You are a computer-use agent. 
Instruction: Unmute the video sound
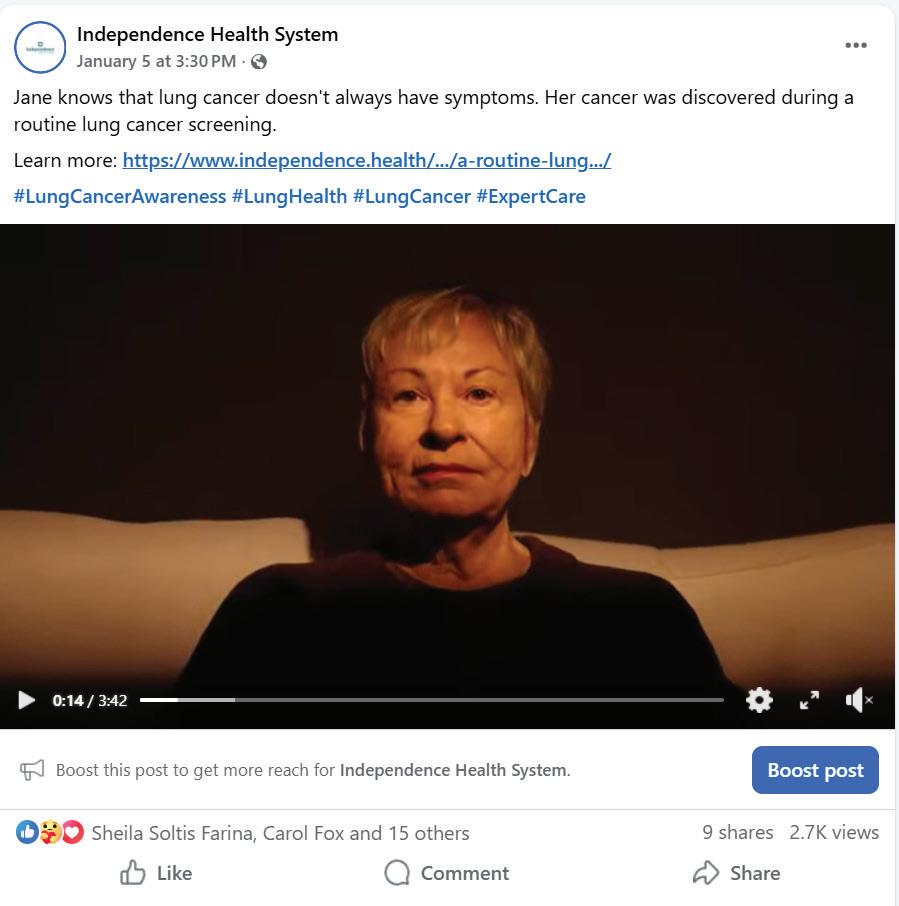859,700
